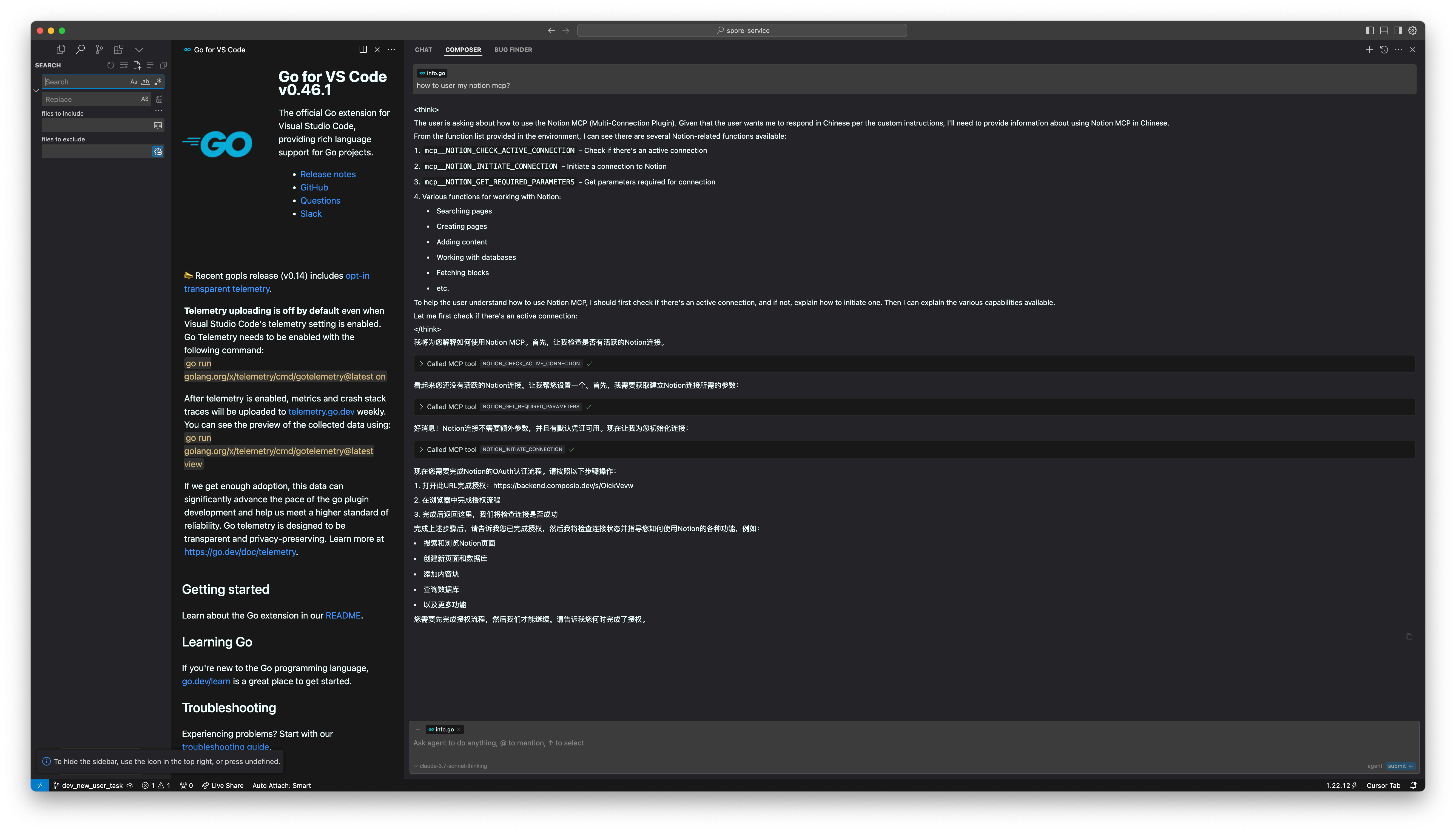Select the Go for VS Code editor tab
The height and width of the screenshot is (832, 1456).
[x=214, y=50]
